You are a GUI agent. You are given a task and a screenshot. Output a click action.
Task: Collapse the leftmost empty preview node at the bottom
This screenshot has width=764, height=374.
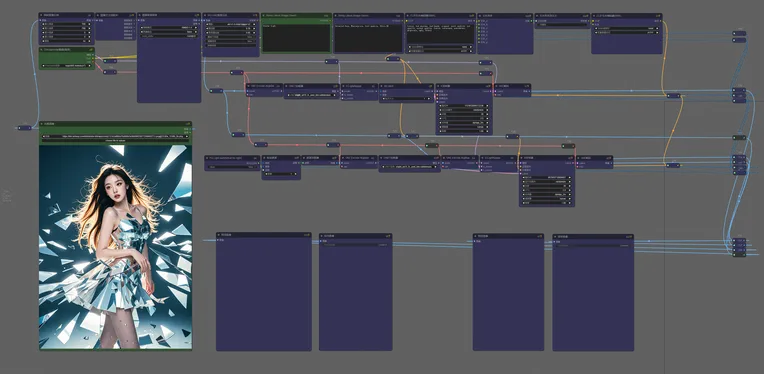pos(219,235)
